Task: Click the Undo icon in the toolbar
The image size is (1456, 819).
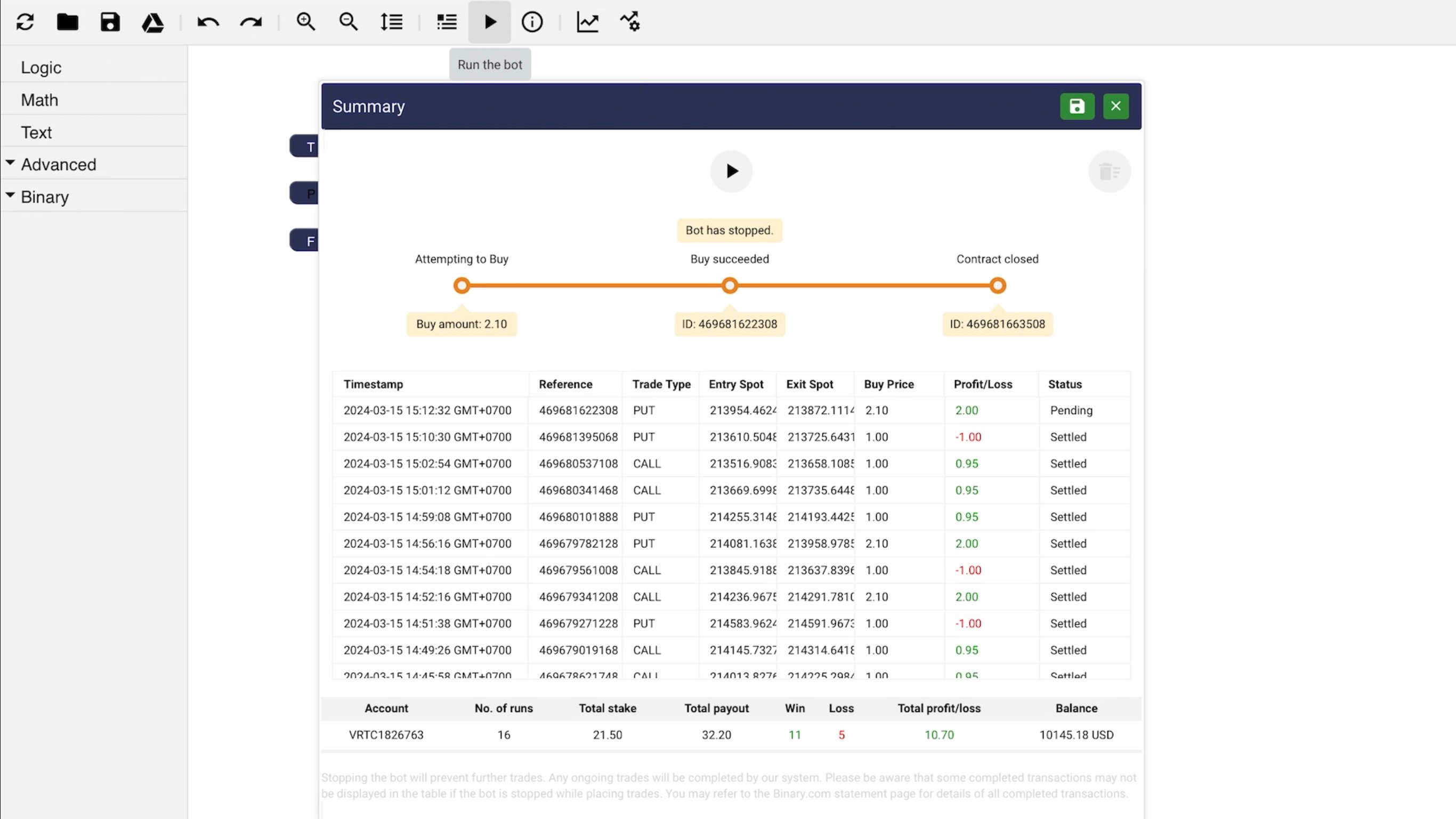Action: 207,22
